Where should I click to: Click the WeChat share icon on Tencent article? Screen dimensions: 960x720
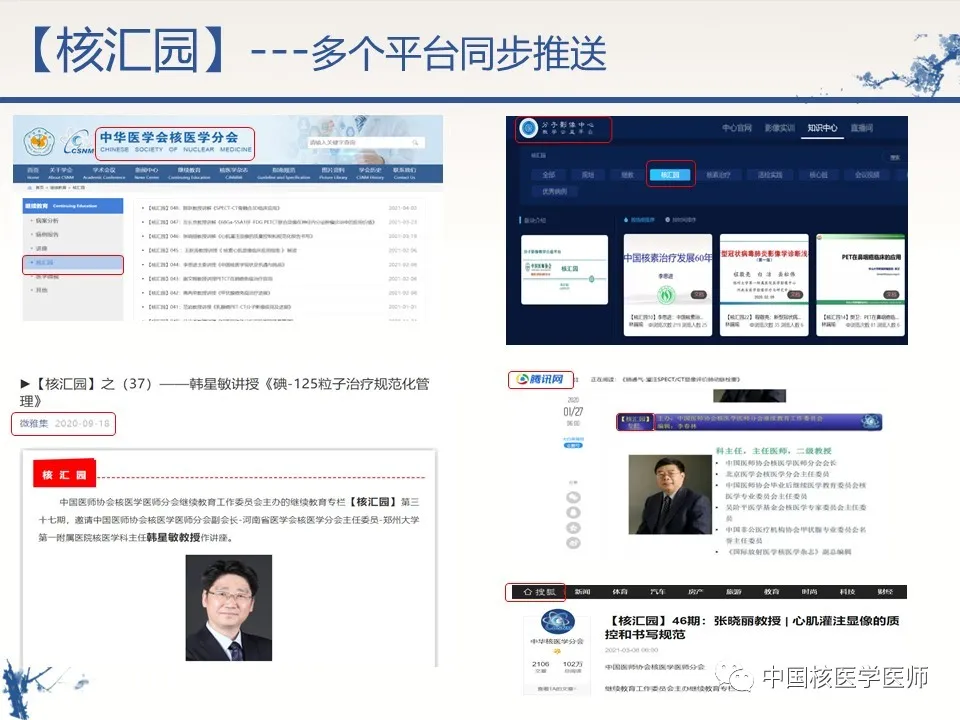[573, 497]
